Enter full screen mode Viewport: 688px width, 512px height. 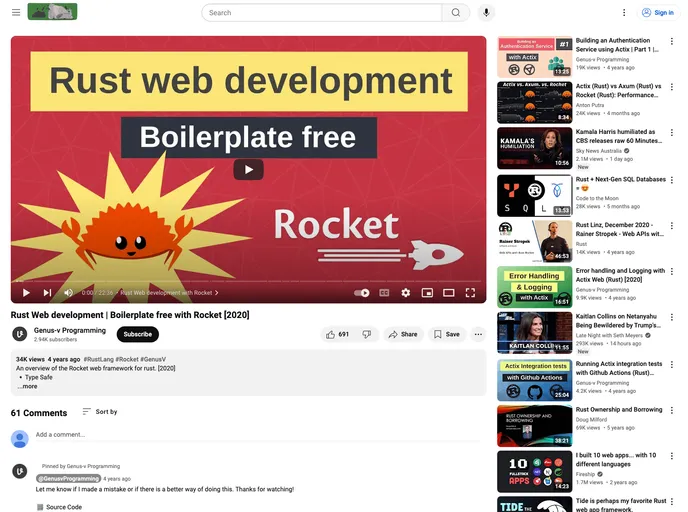pos(470,293)
